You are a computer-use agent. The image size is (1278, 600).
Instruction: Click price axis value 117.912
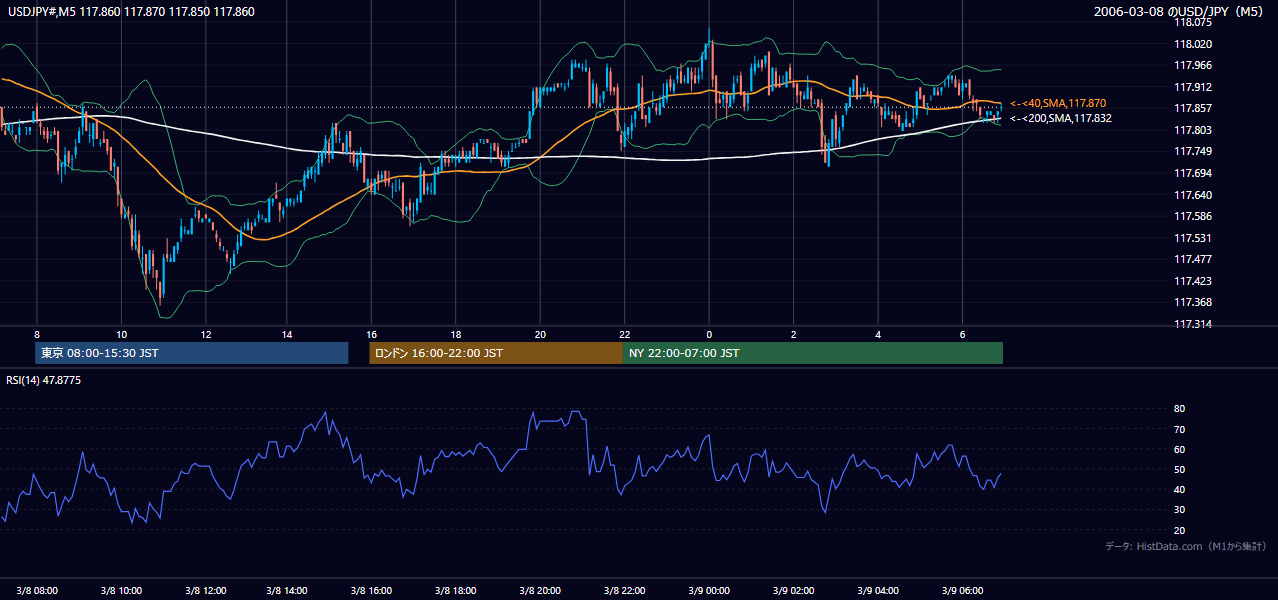1192,87
